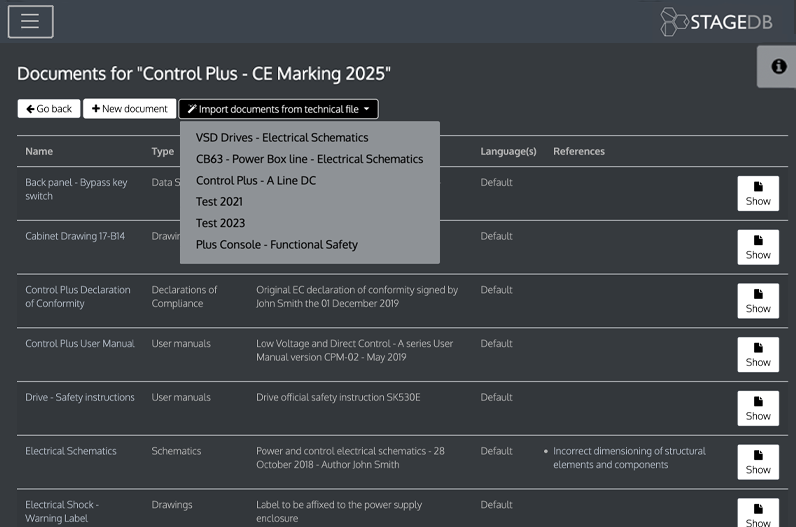Click the info icon on right edge
This screenshot has height=527, width=796.
click(777, 66)
